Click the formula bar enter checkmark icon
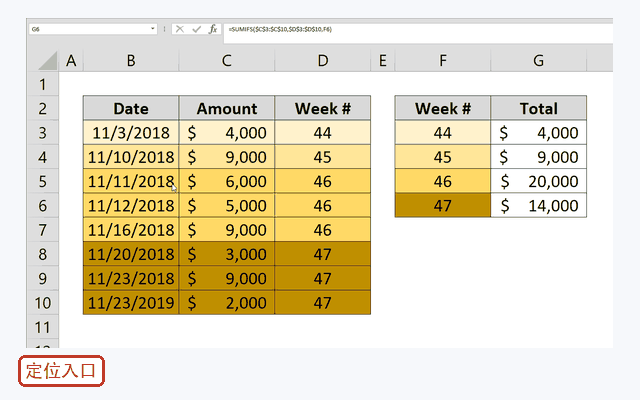The height and width of the screenshot is (400, 640). click(x=197, y=29)
